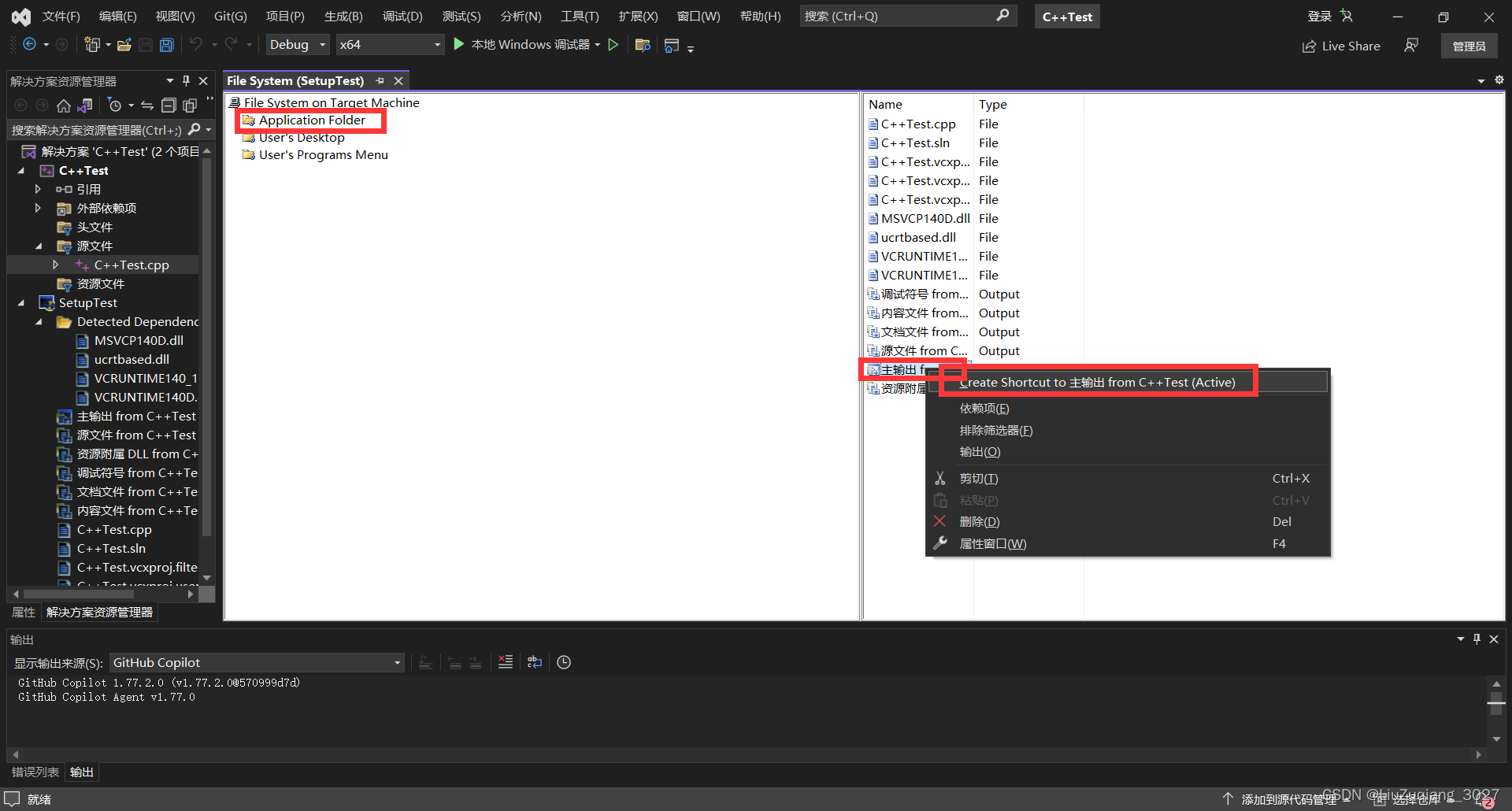Viewport: 1512px width, 811px height.
Task: Click sync with active document icon
Action: click(147, 106)
